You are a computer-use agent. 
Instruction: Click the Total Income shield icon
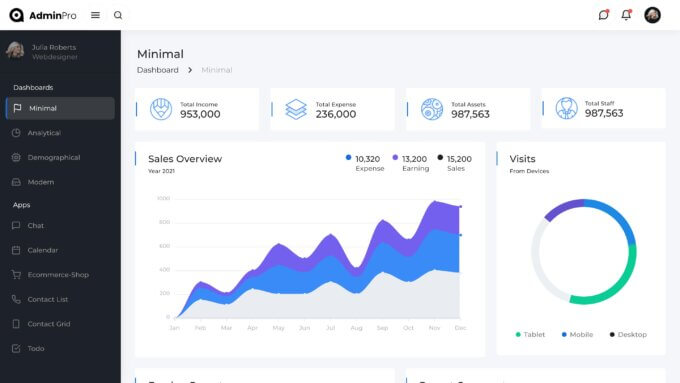pyautogui.click(x=161, y=109)
